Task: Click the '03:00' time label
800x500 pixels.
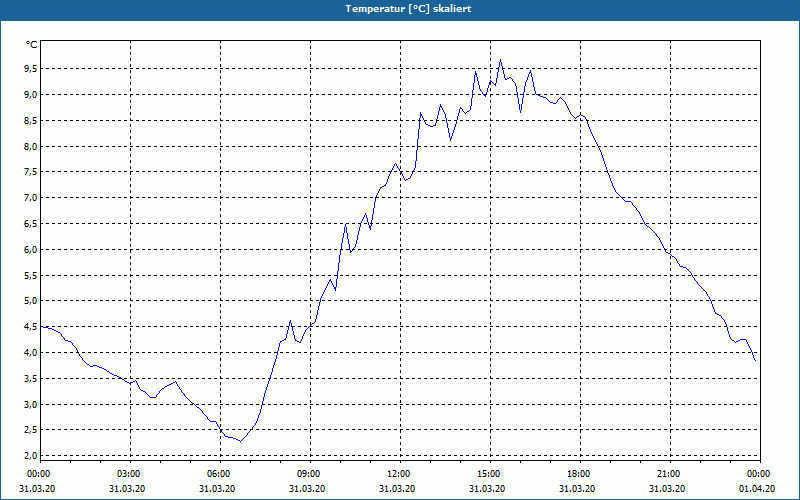Action: tap(129, 474)
